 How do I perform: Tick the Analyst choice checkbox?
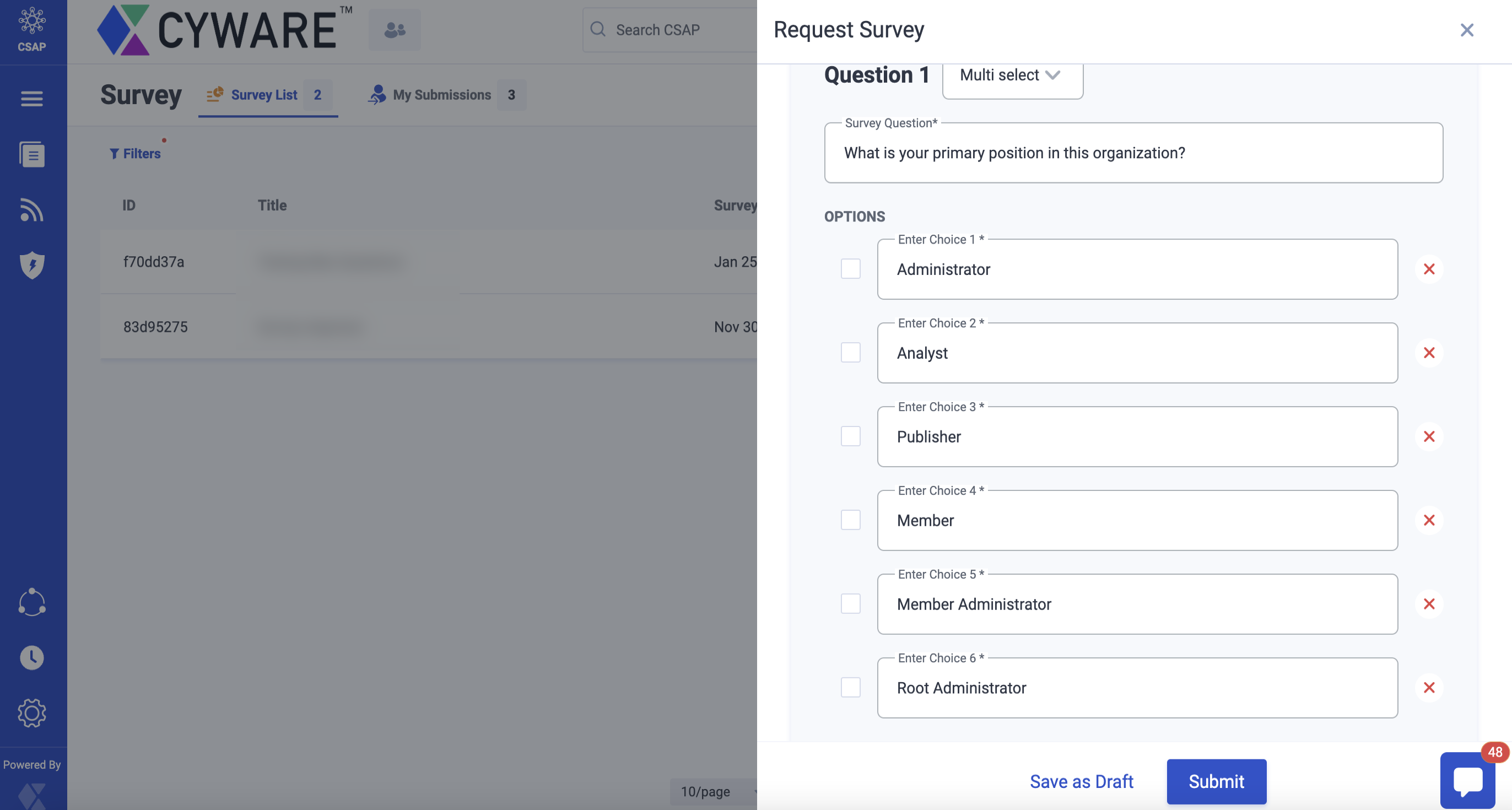850,352
